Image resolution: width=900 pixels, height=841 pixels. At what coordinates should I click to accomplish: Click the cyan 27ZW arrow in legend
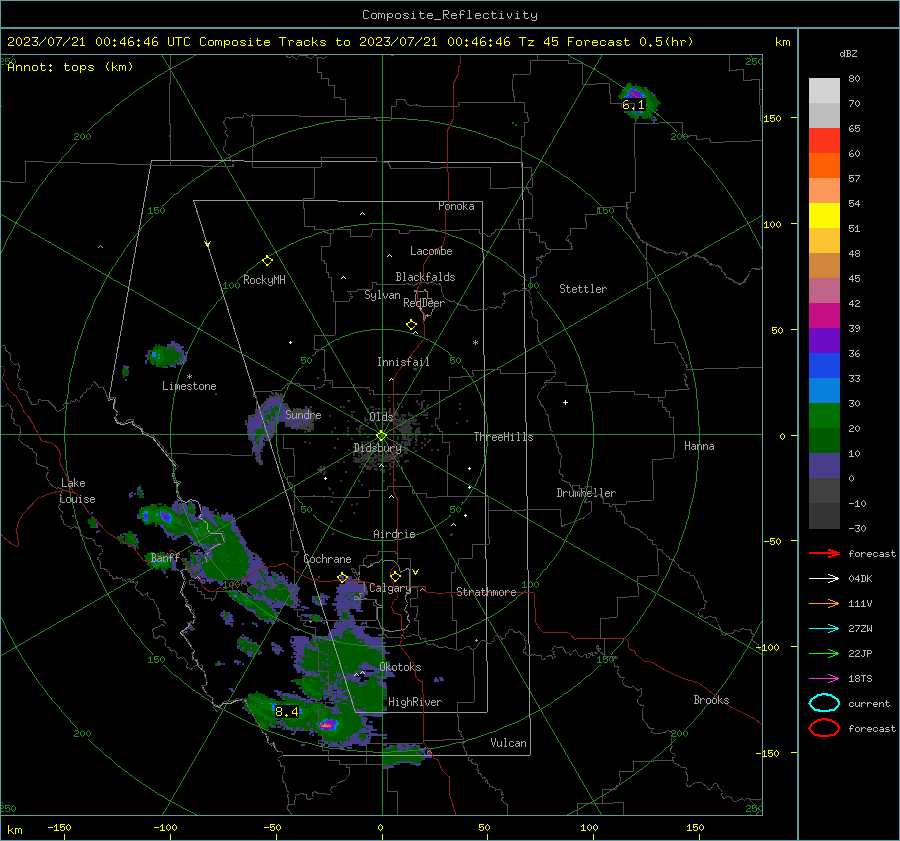(824, 629)
